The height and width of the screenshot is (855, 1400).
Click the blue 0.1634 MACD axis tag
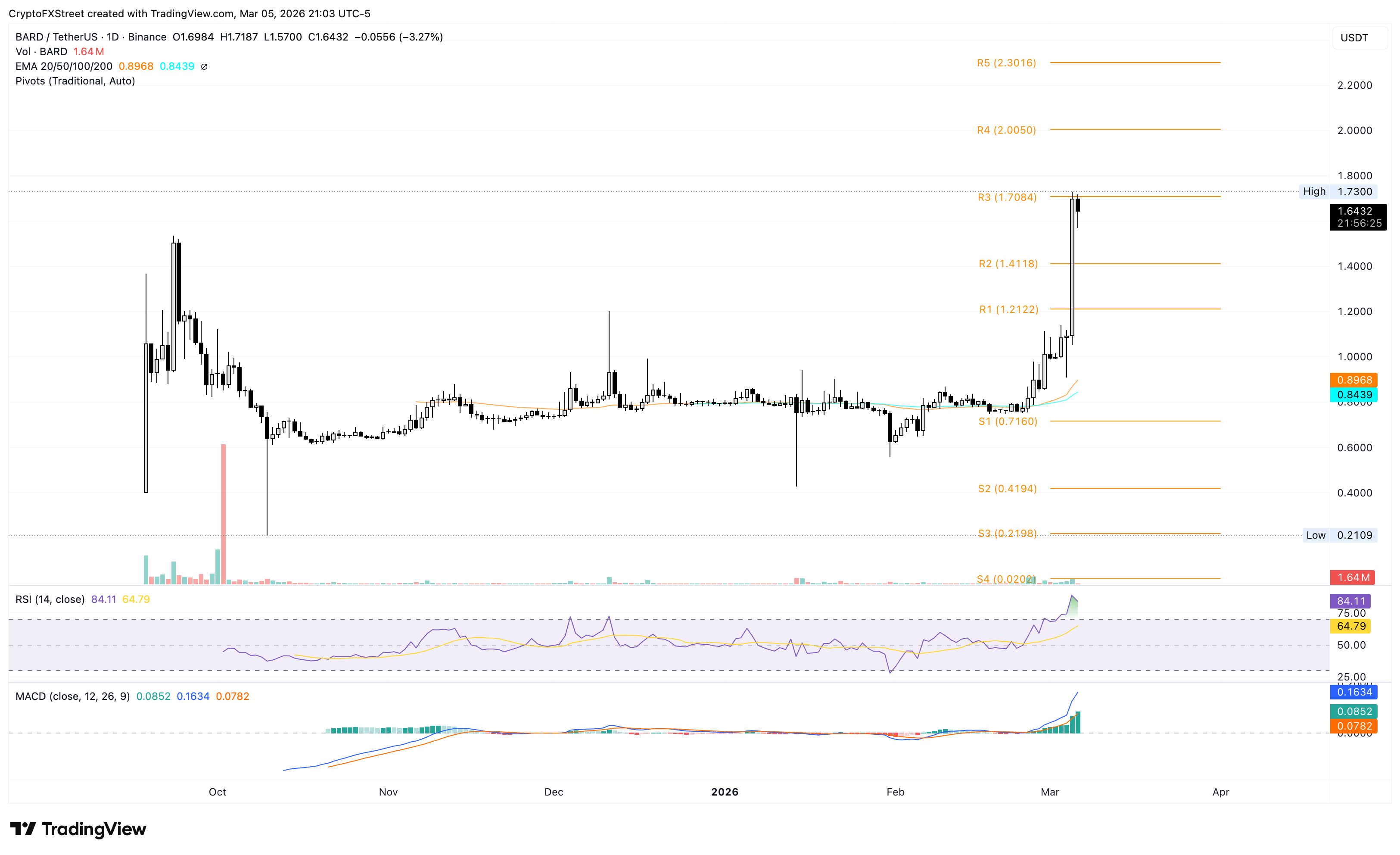click(1354, 692)
